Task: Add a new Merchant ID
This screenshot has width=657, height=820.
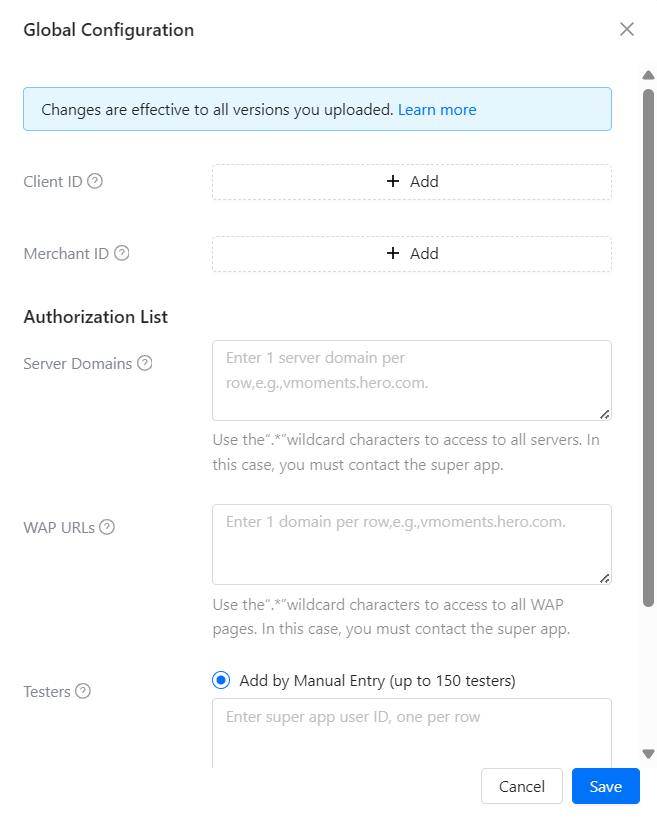Action: pos(412,254)
